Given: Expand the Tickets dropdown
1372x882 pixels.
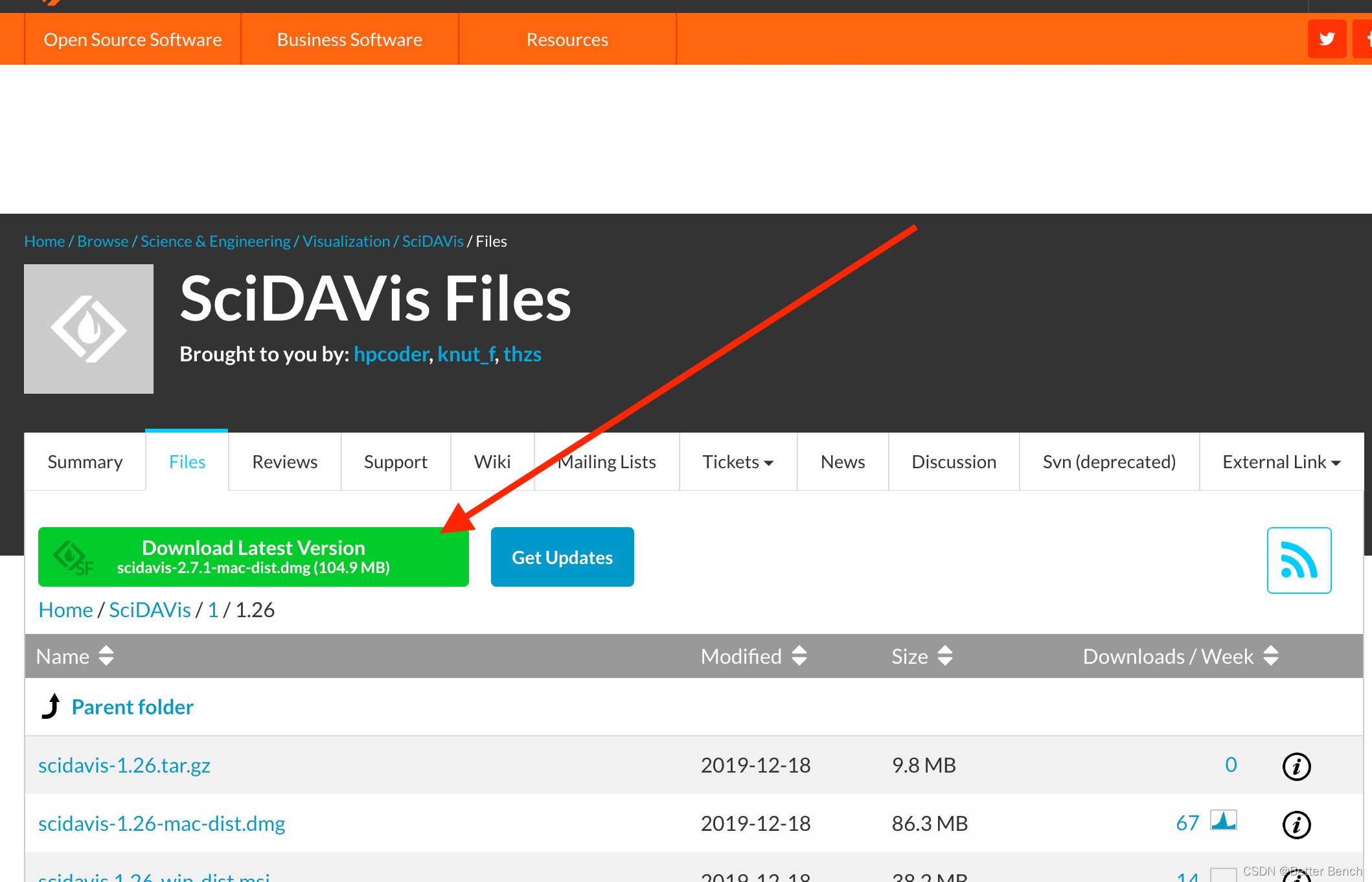Looking at the screenshot, I should pos(738,462).
